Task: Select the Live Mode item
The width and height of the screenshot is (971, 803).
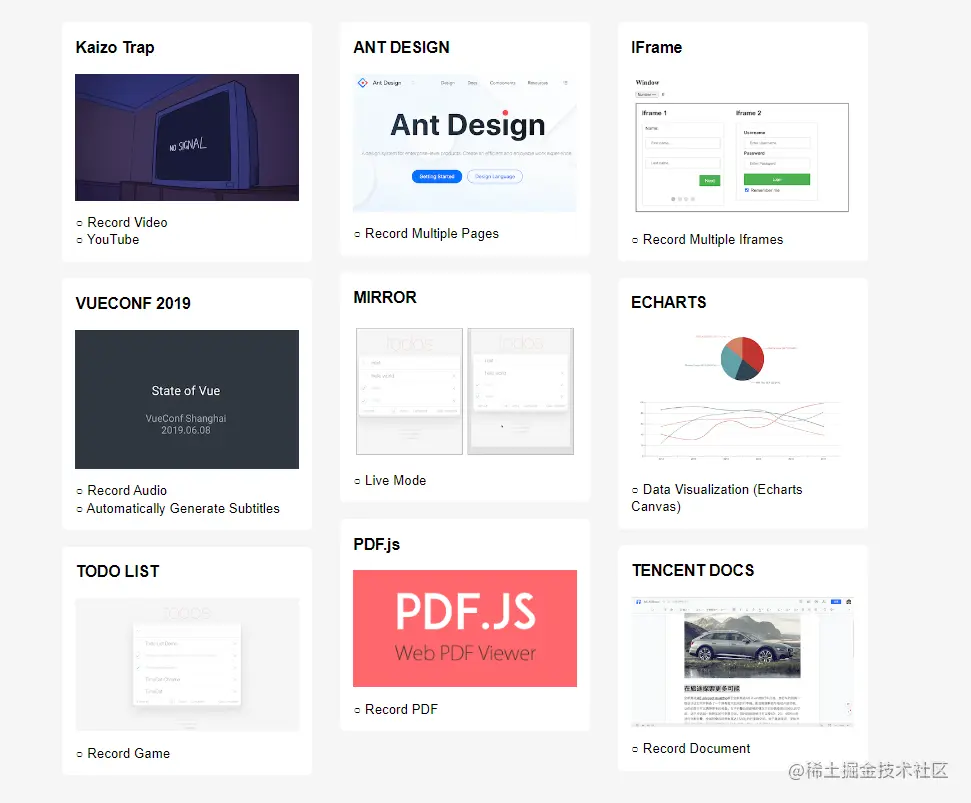Action: click(395, 480)
